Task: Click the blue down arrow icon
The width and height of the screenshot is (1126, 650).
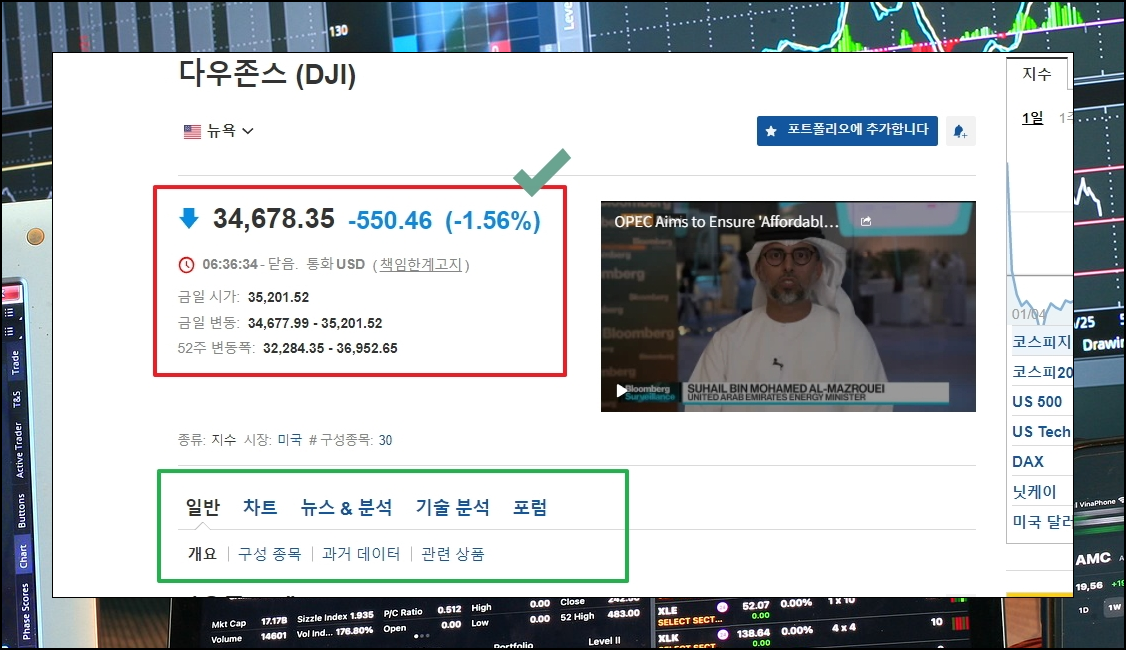Action: coord(189,218)
